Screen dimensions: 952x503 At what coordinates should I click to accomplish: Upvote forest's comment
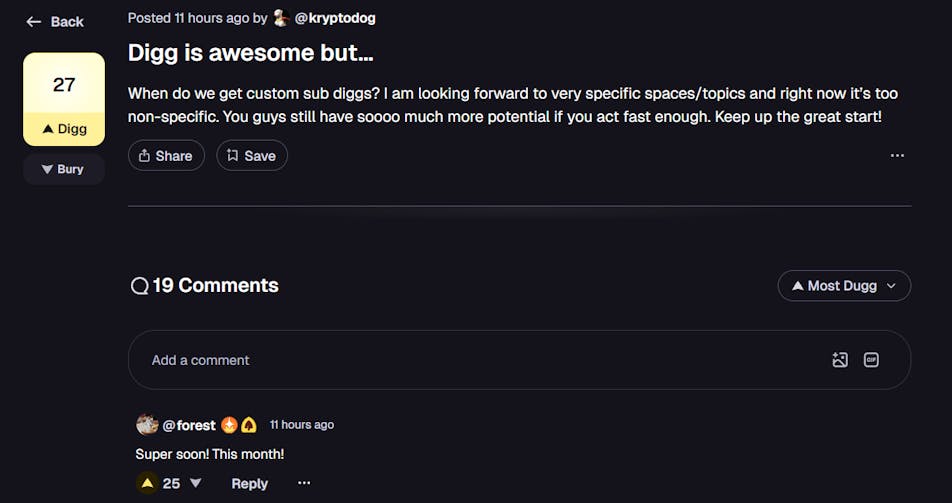[x=148, y=483]
